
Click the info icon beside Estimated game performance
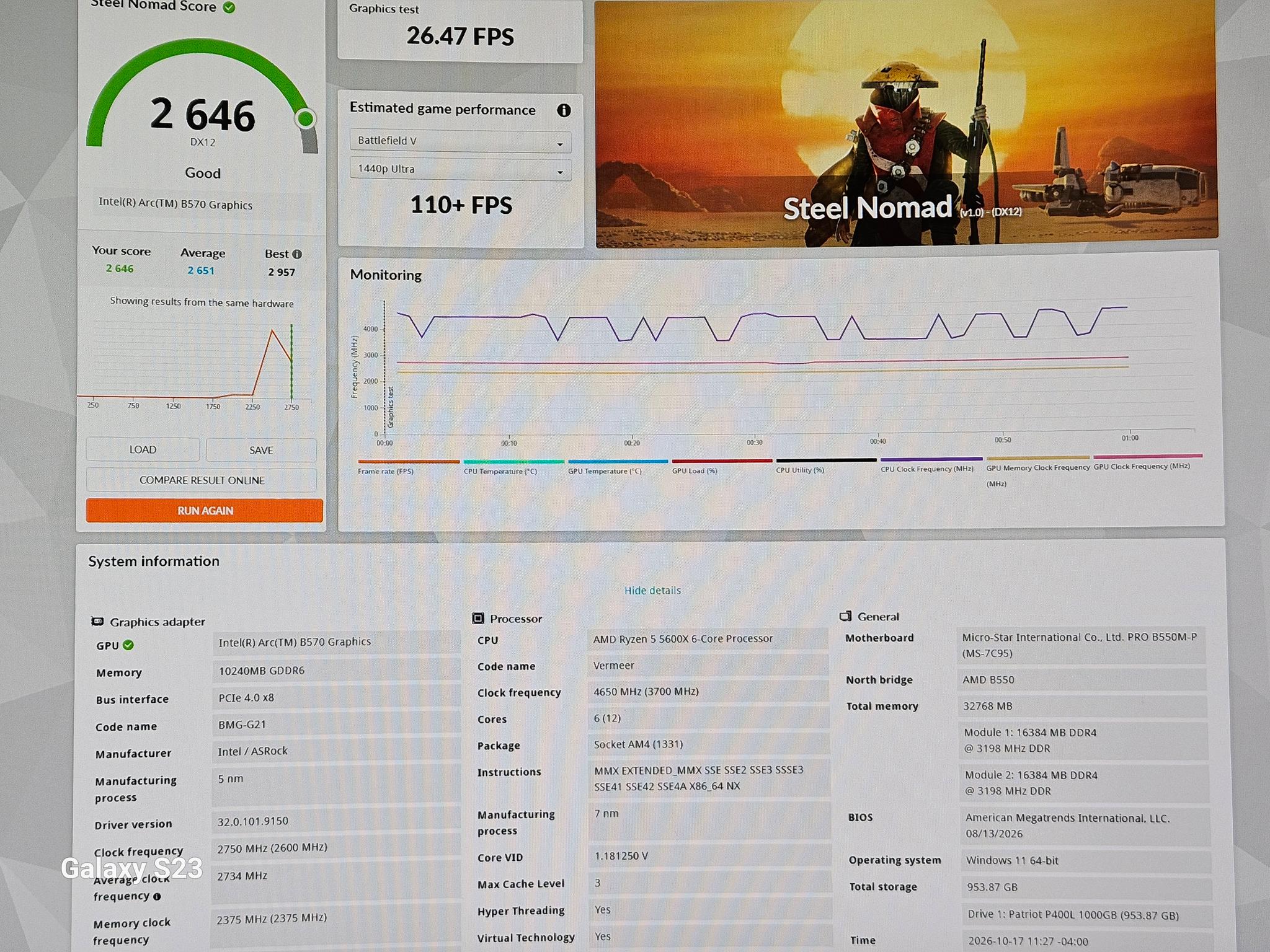[x=563, y=110]
